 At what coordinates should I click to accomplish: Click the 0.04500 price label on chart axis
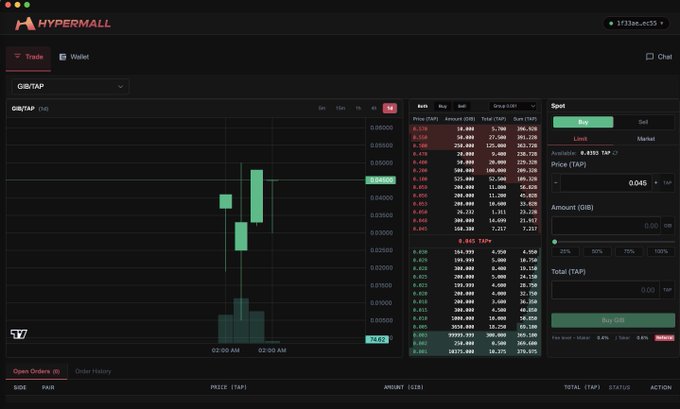pos(381,180)
